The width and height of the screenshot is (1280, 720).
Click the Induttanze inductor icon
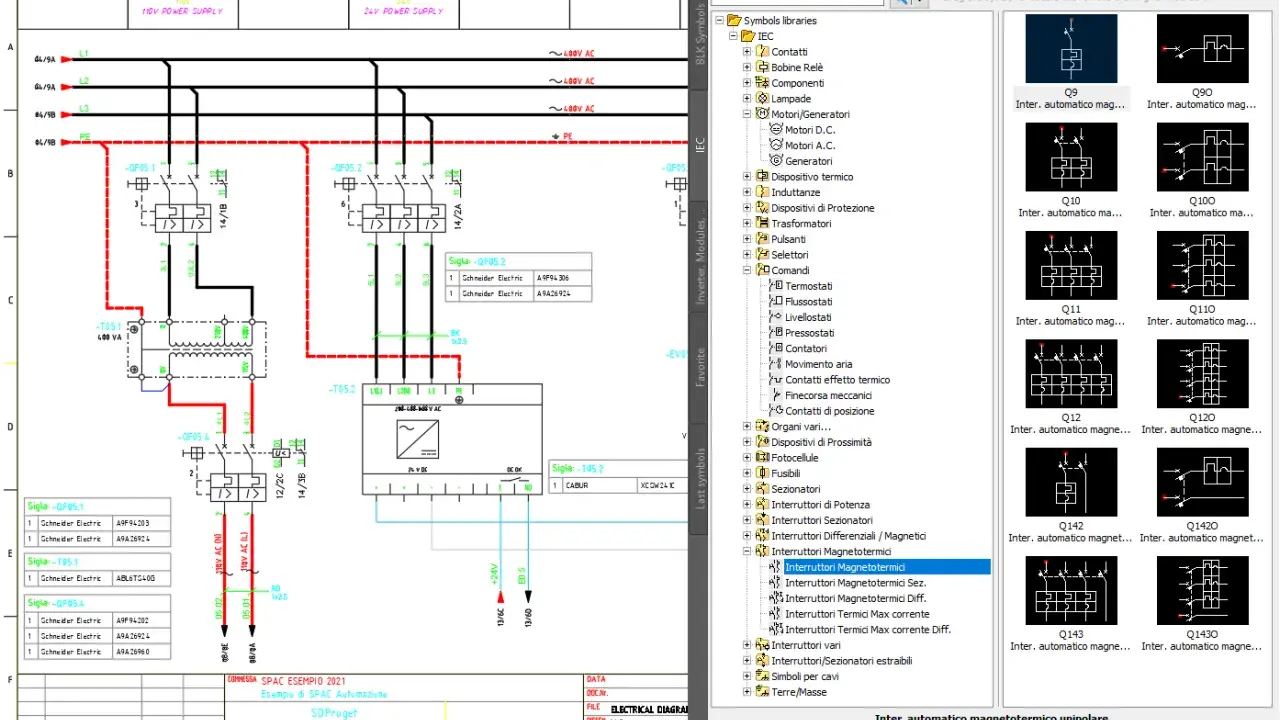click(763, 192)
